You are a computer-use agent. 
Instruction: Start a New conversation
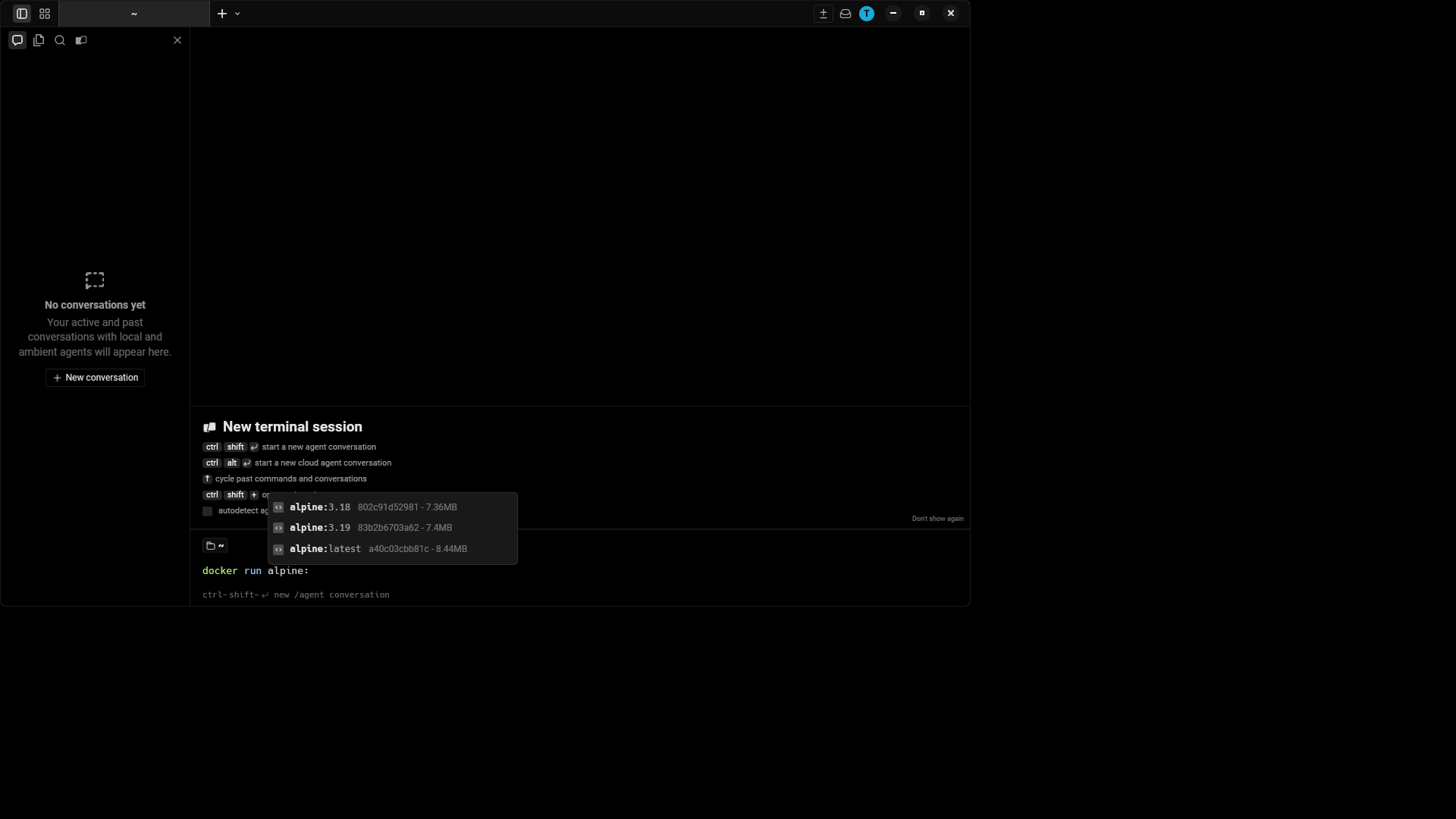(x=95, y=378)
